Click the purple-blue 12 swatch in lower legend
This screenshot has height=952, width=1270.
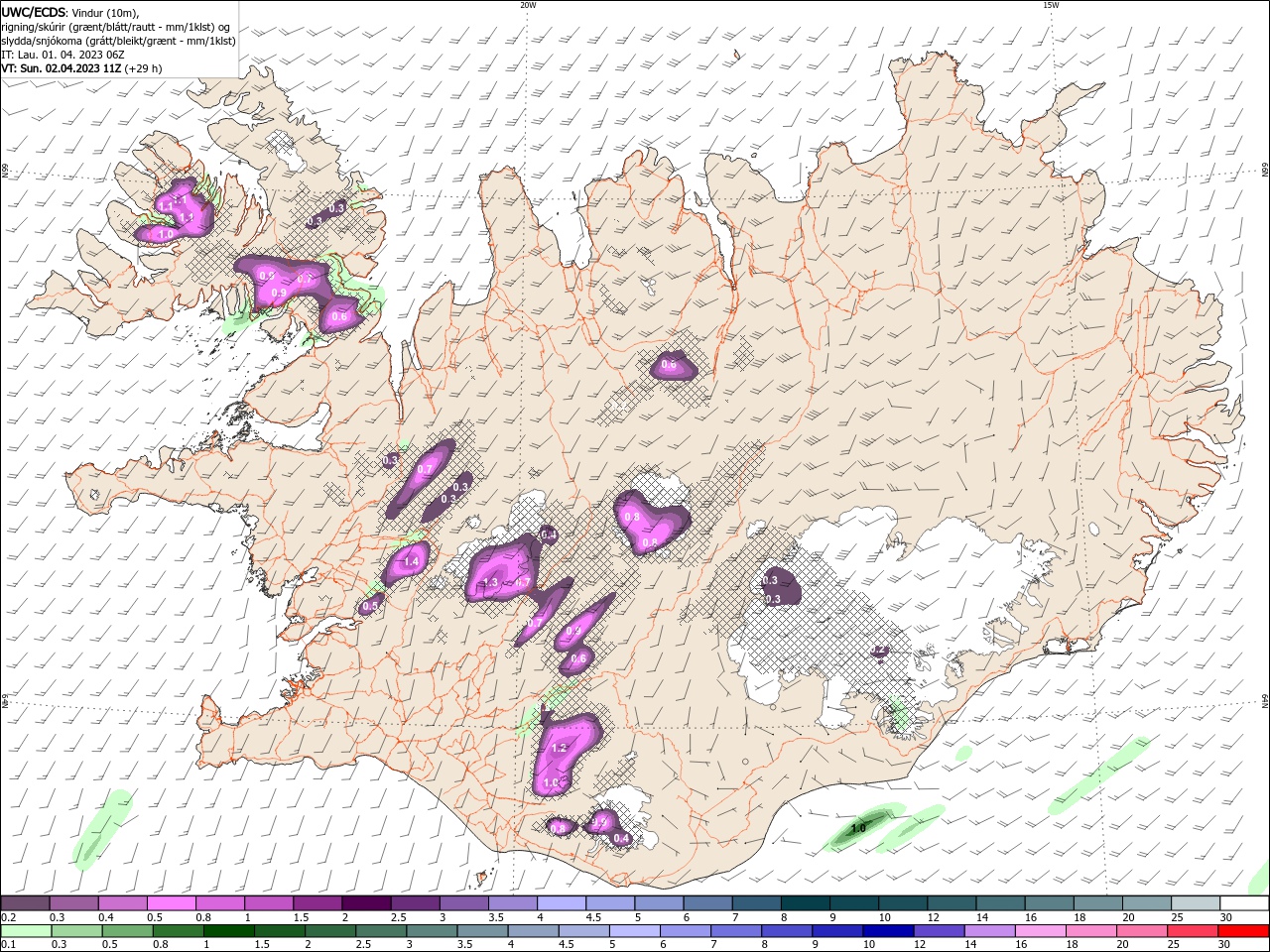tap(939, 931)
